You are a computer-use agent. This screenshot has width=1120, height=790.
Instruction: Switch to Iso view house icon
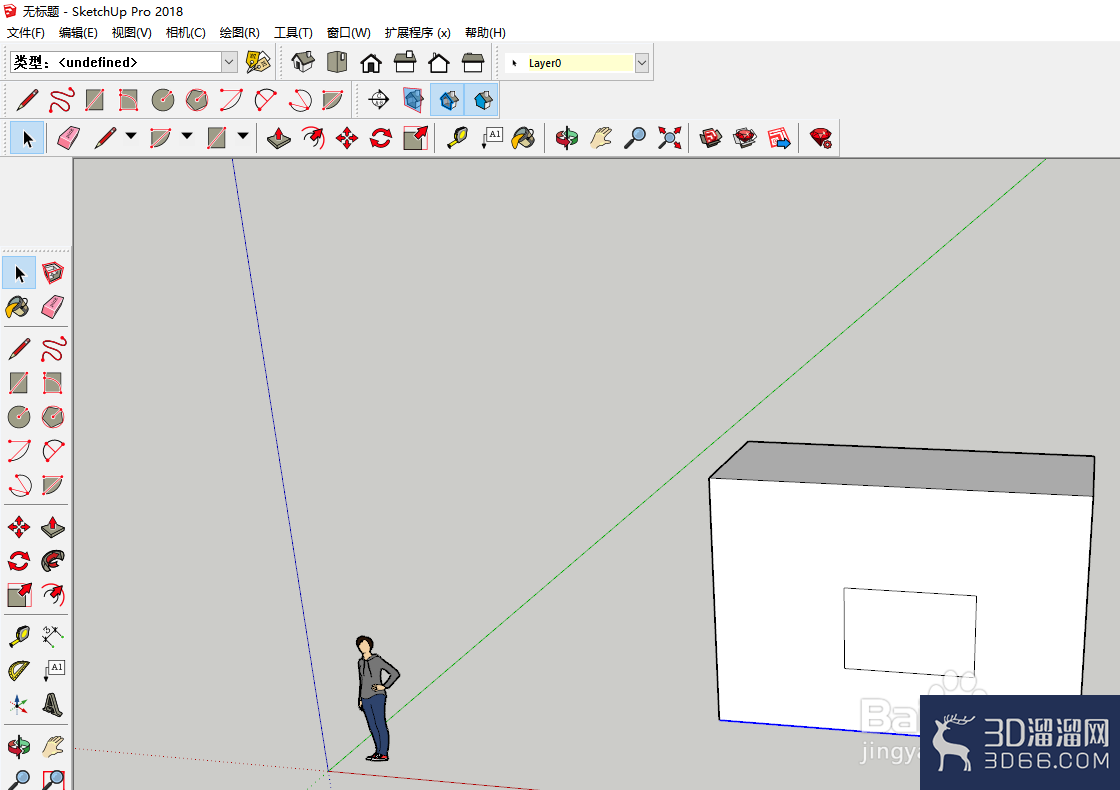(x=303, y=62)
